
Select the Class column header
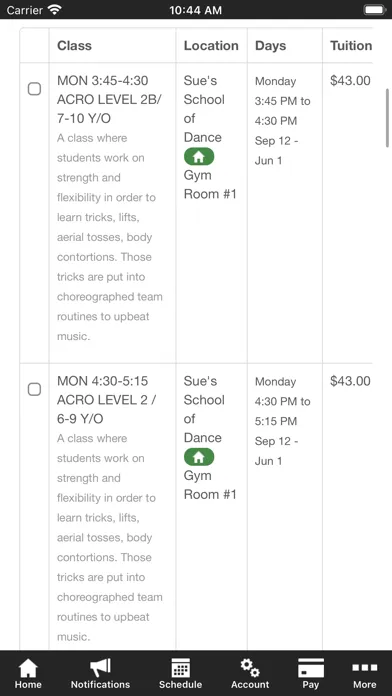coord(74,46)
